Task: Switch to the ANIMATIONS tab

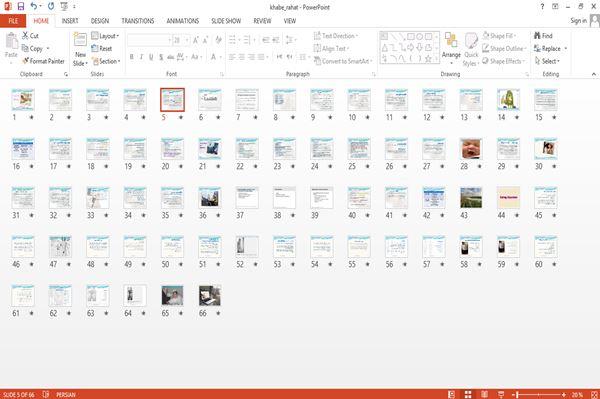Action: click(x=183, y=21)
